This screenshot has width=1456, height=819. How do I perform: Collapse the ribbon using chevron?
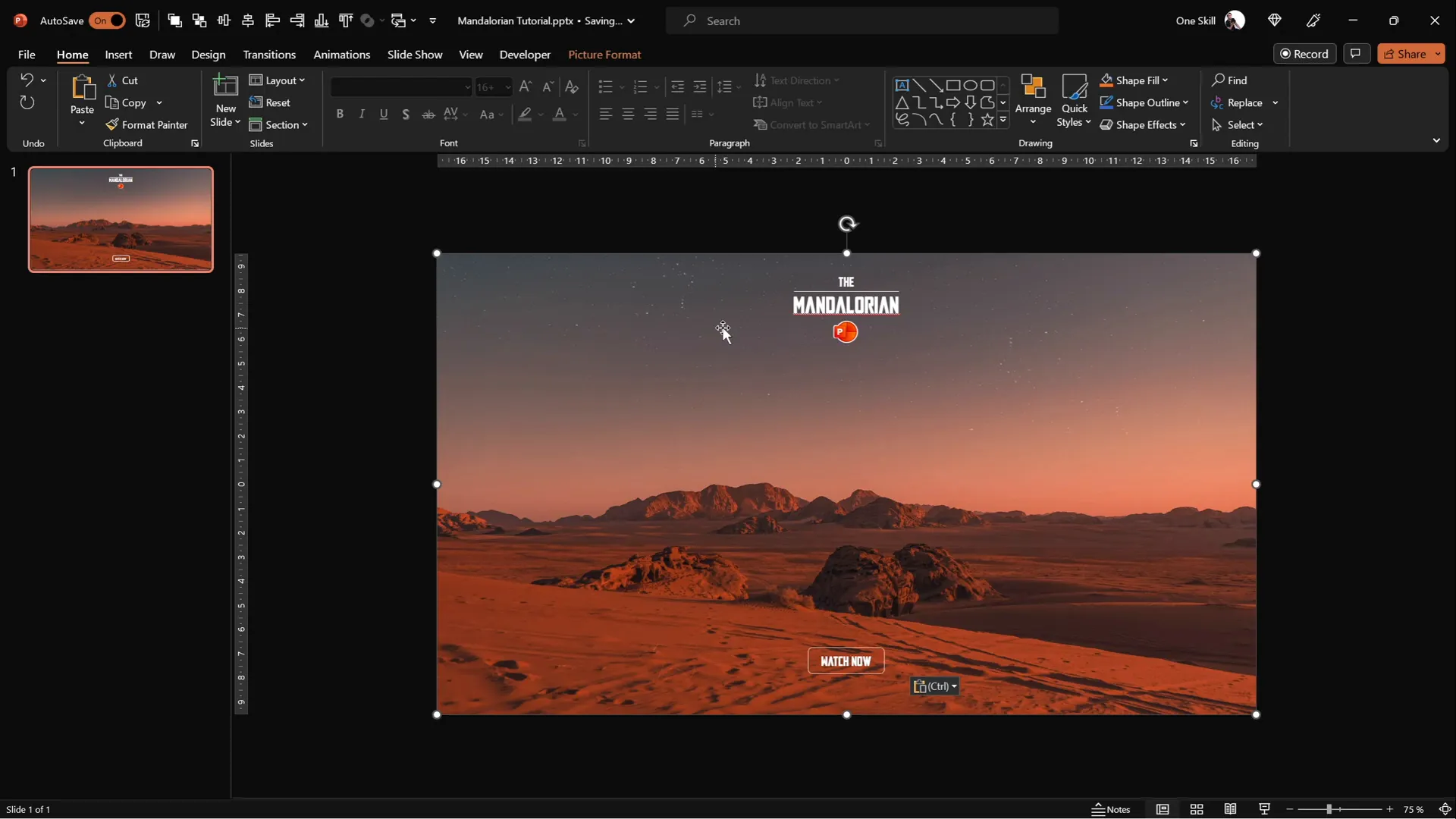pyautogui.click(x=1436, y=141)
